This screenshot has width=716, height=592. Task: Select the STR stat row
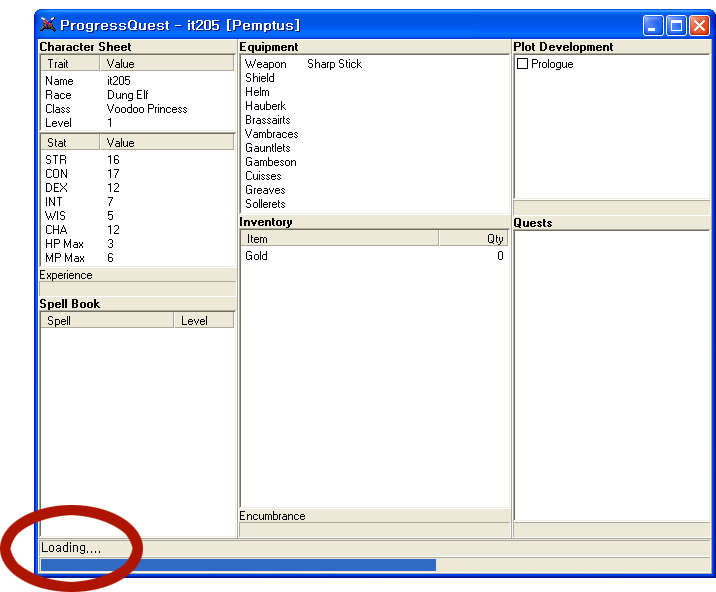pos(137,160)
